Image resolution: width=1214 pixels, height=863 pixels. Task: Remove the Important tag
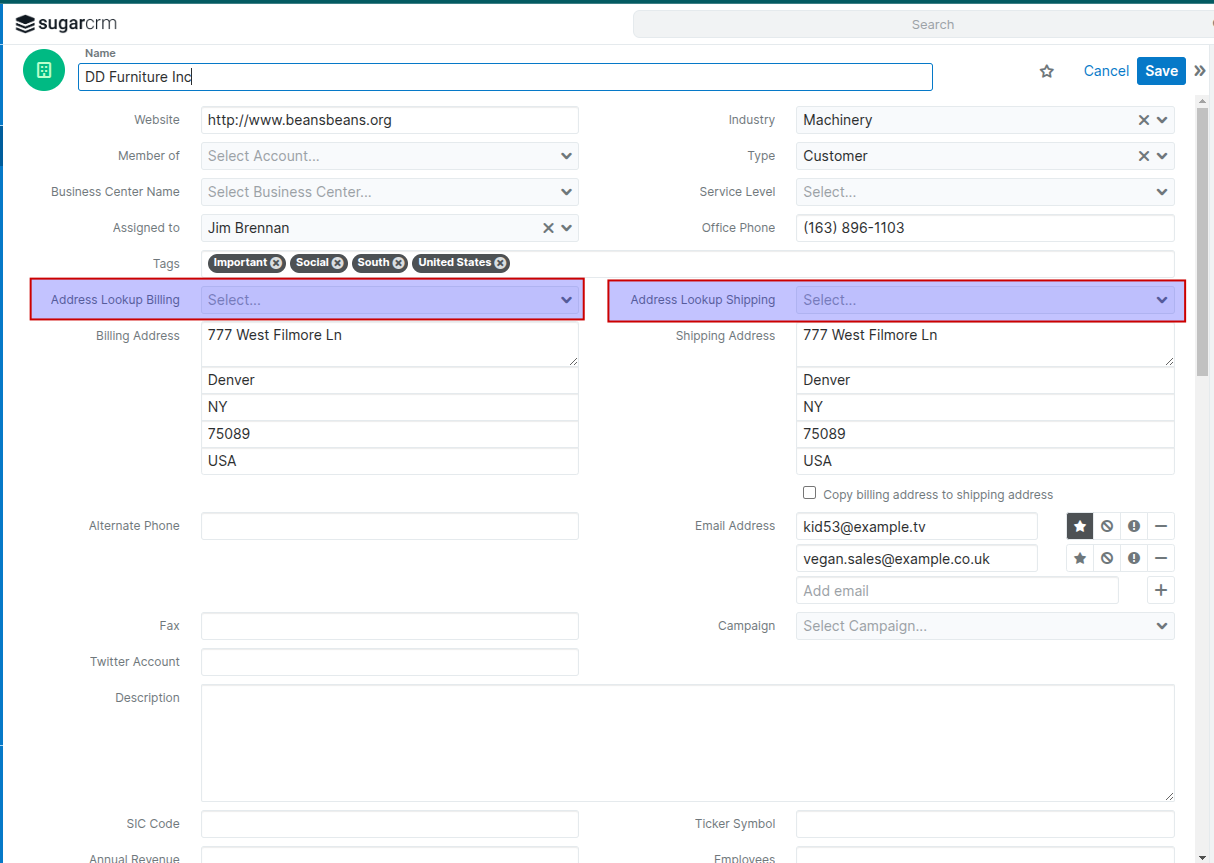tap(276, 263)
